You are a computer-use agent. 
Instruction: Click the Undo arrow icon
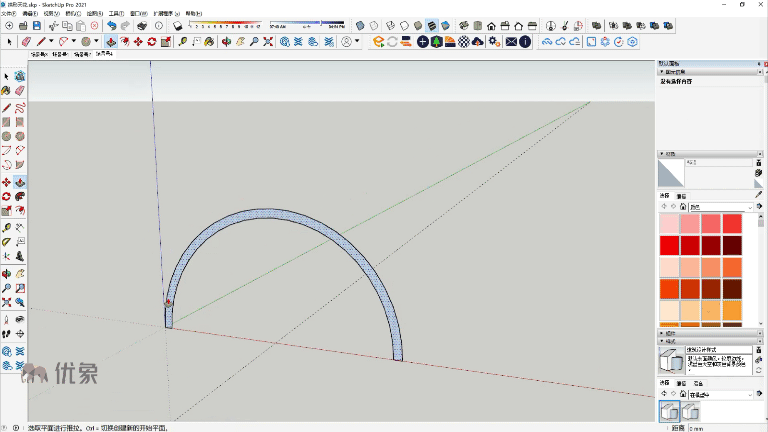click(x=111, y=25)
